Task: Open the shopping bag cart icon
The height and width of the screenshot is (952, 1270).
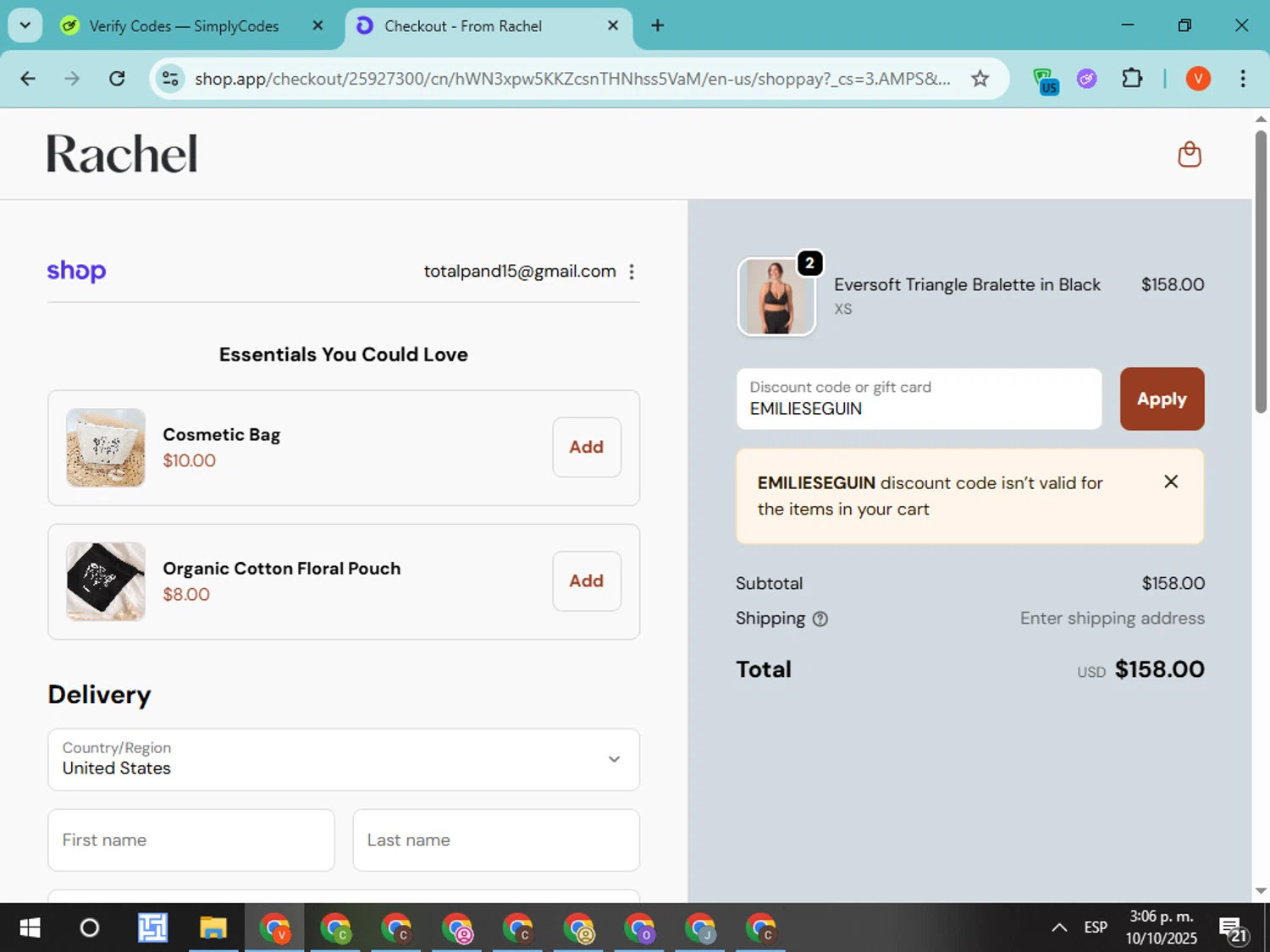Action: (x=1190, y=154)
